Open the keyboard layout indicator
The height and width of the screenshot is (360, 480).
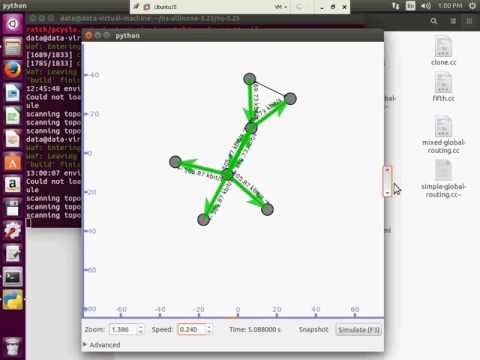point(410,6)
